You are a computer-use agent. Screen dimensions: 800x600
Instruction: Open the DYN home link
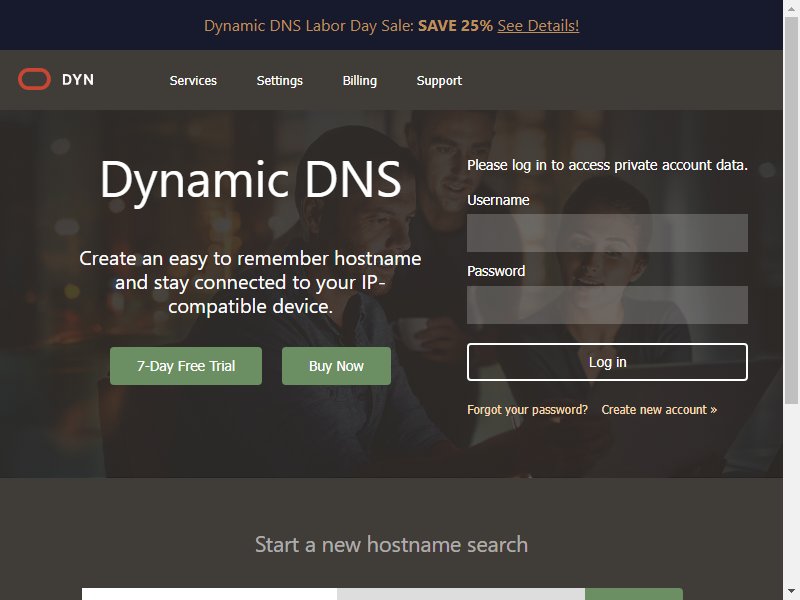point(78,80)
